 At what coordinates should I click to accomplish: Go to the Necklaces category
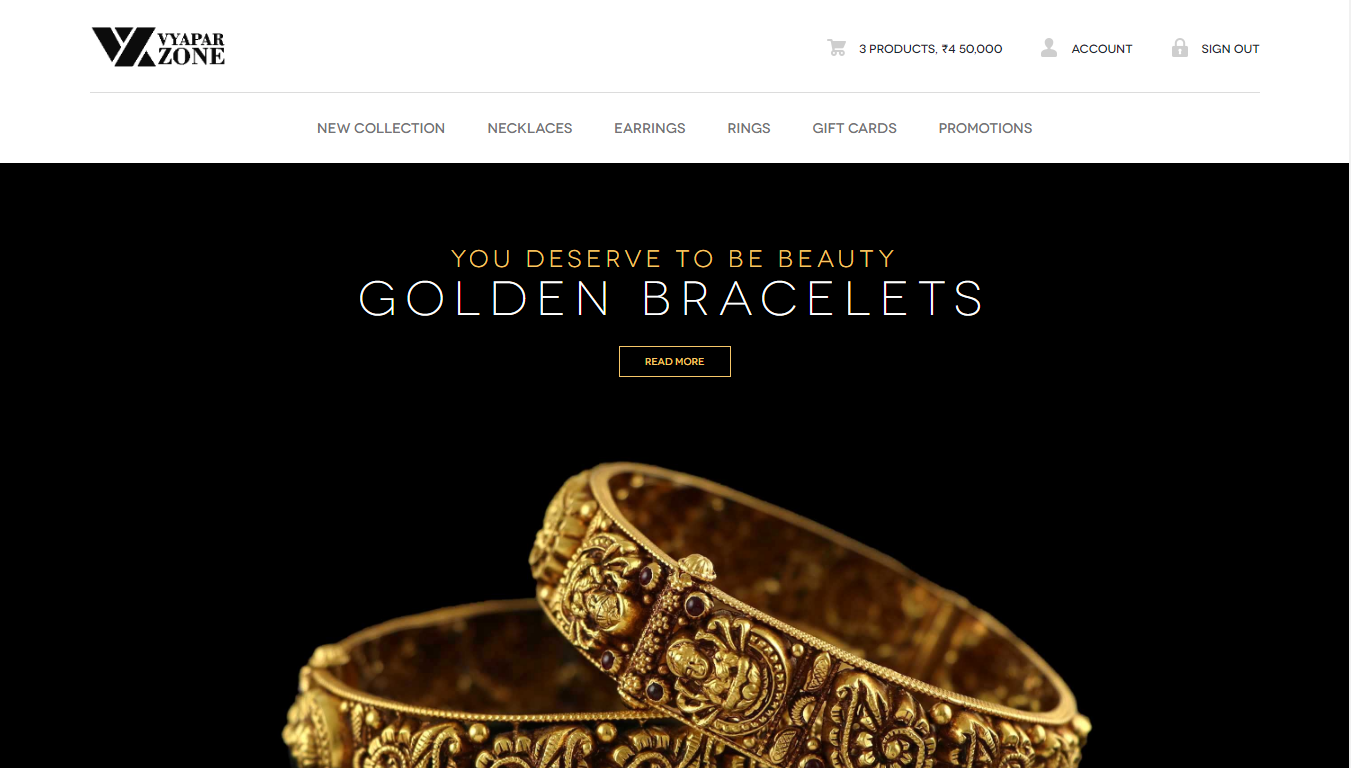530,128
